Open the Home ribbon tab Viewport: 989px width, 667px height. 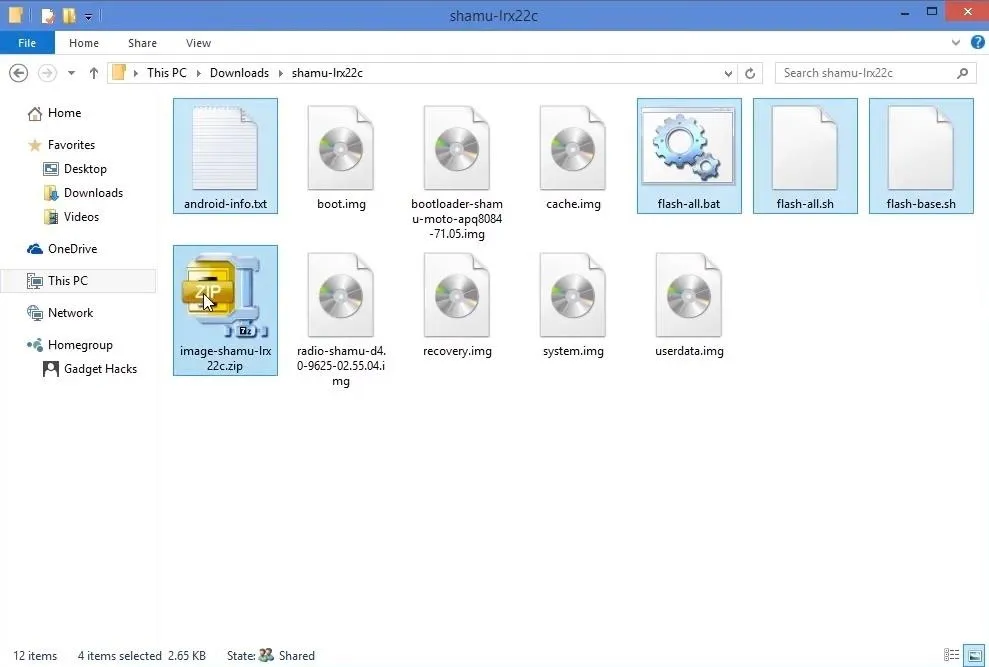coord(84,43)
